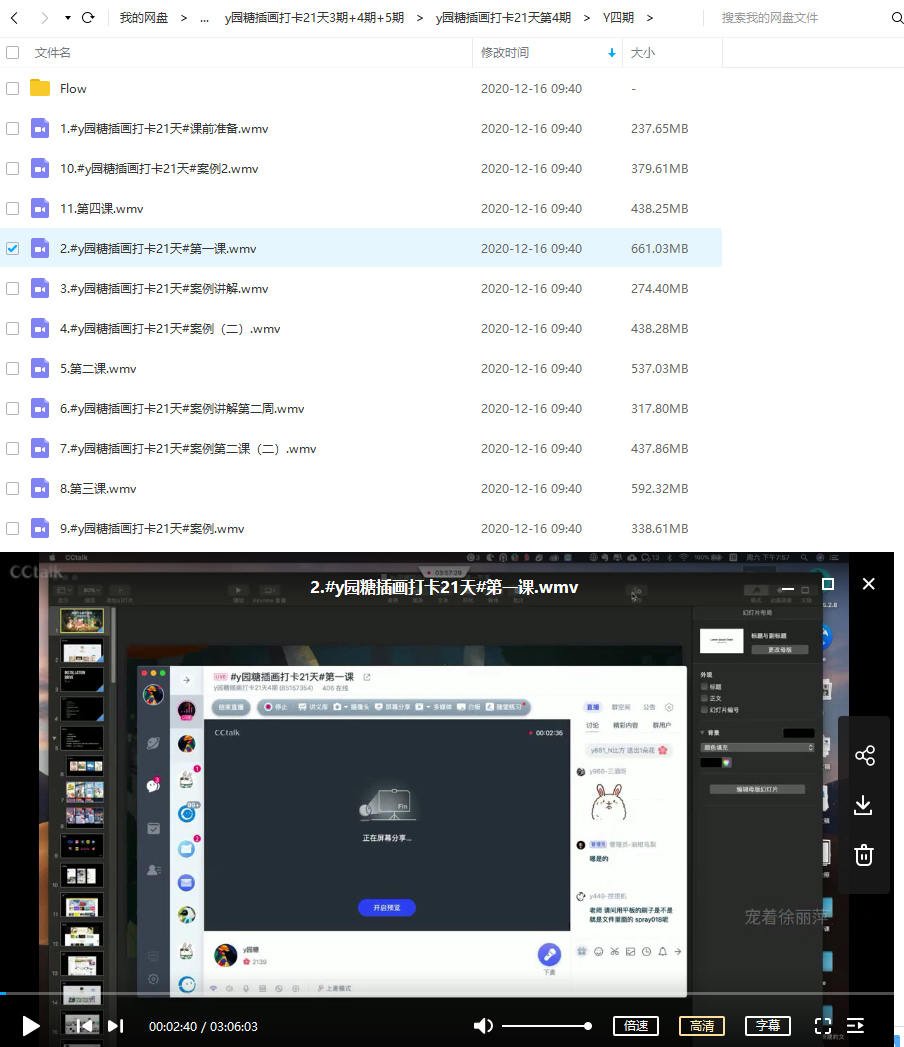Viewport: 904px width, 1047px height.
Task: Navigate to y园糖插画打卡21天第4期 in the breadcrumb
Action: pyautogui.click(x=503, y=17)
